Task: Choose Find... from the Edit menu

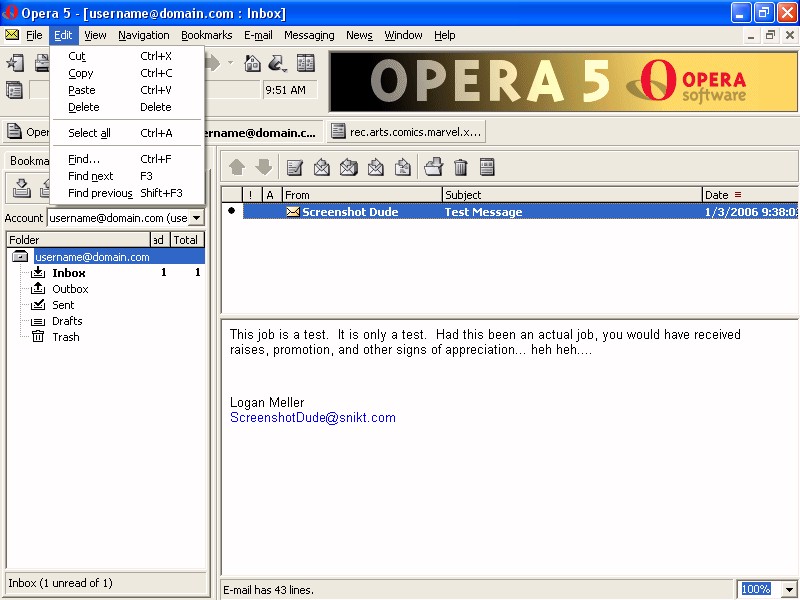Action: pos(127,159)
